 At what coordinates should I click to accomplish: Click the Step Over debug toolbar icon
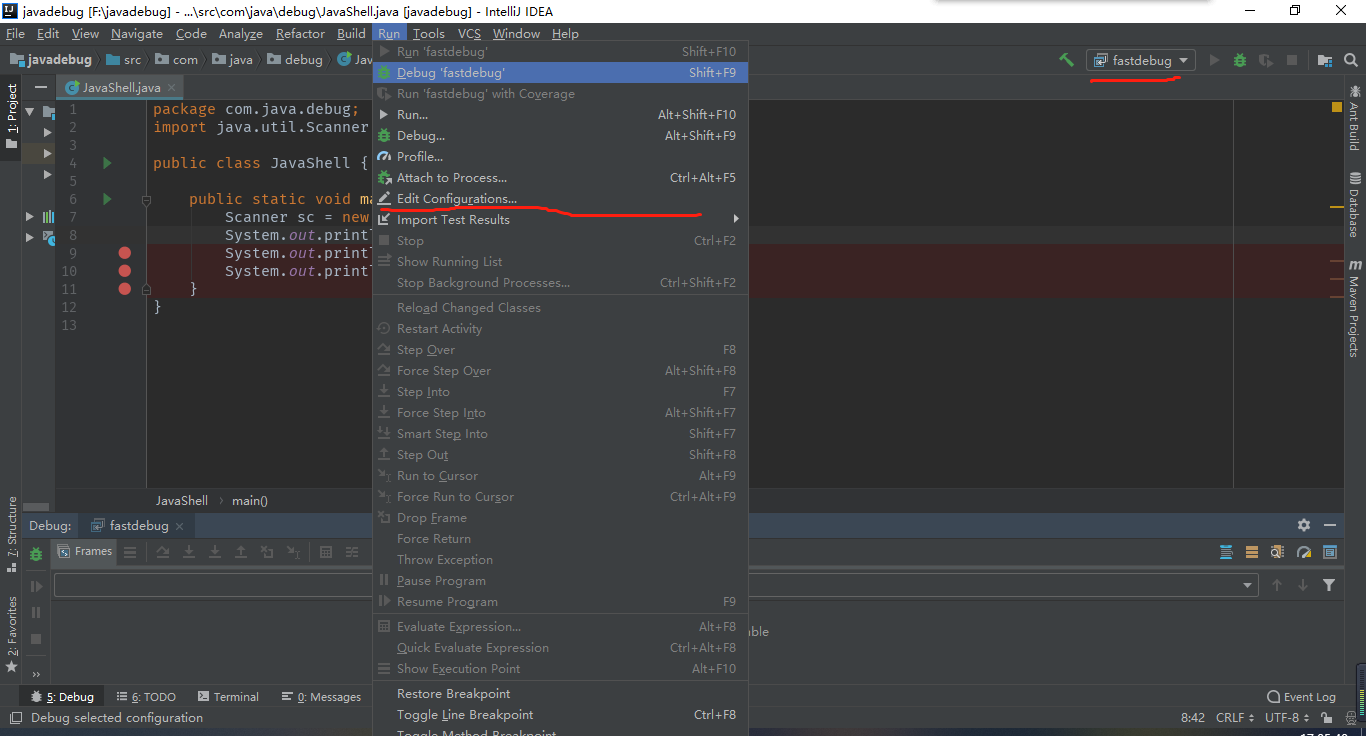[x=163, y=552]
